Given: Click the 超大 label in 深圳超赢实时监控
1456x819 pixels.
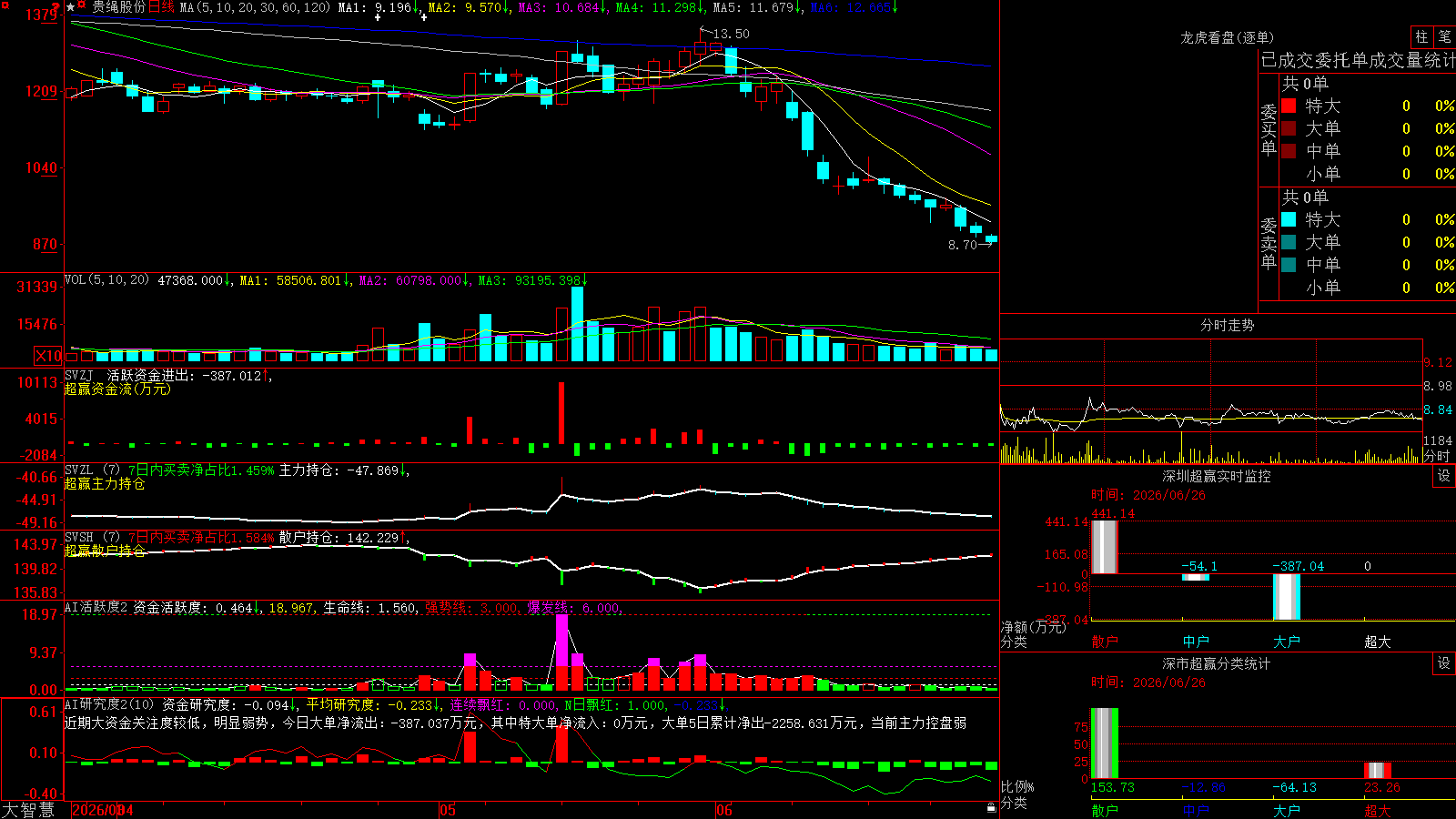Looking at the screenshot, I should (x=1378, y=642).
